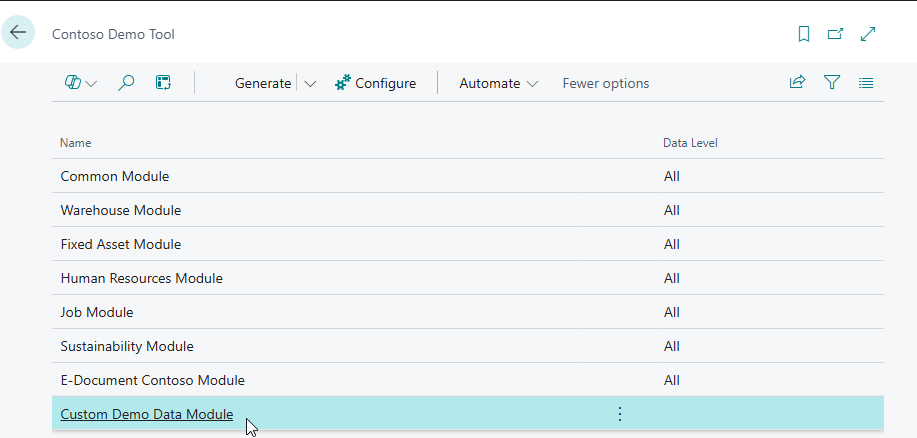Open page in new window icon
This screenshot has width=917, height=438.
(x=835, y=35)
